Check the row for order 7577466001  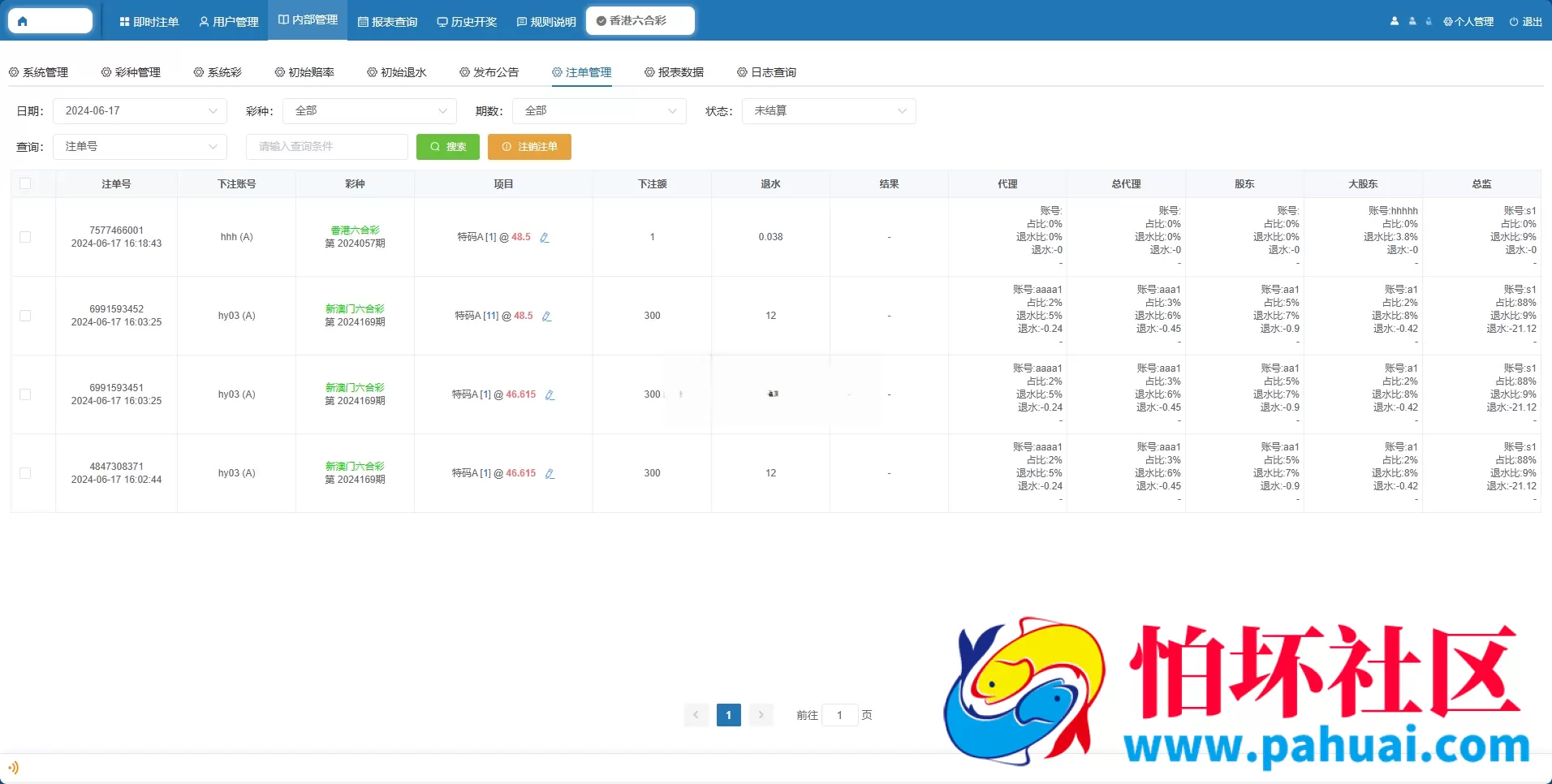[25, 237]
